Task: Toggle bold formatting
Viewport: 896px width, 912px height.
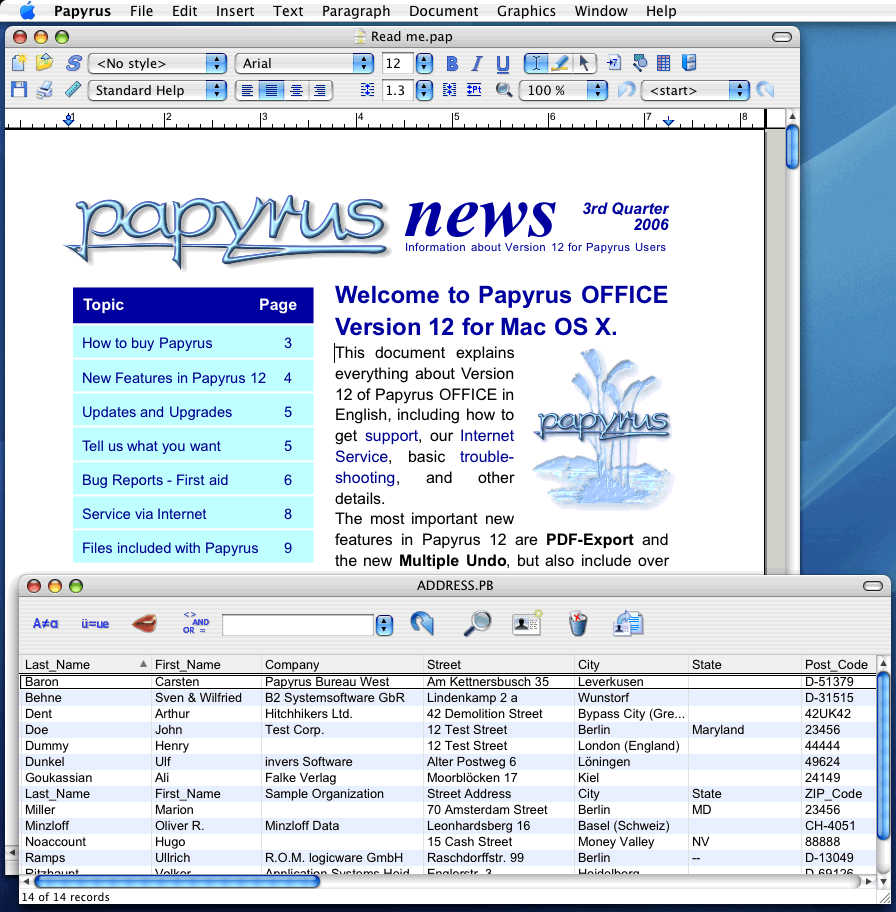Action: coord(451,63)
